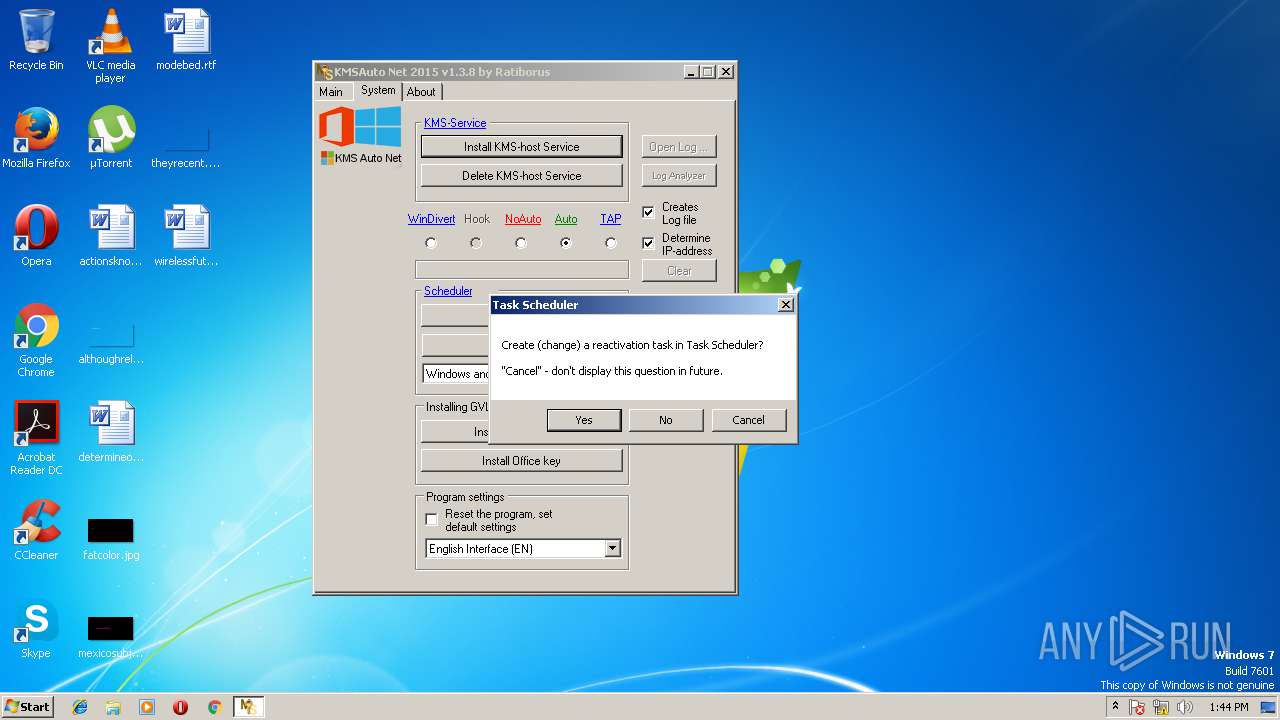Open the Scheduler link

pyautogui.click(x=448, y=291)
